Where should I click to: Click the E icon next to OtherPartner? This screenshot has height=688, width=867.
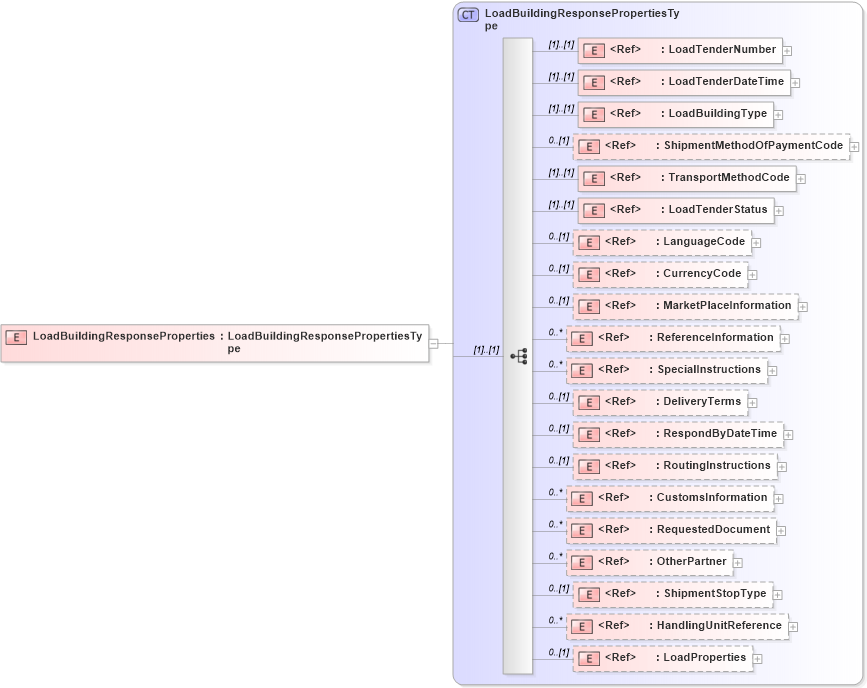click(581, 562)
